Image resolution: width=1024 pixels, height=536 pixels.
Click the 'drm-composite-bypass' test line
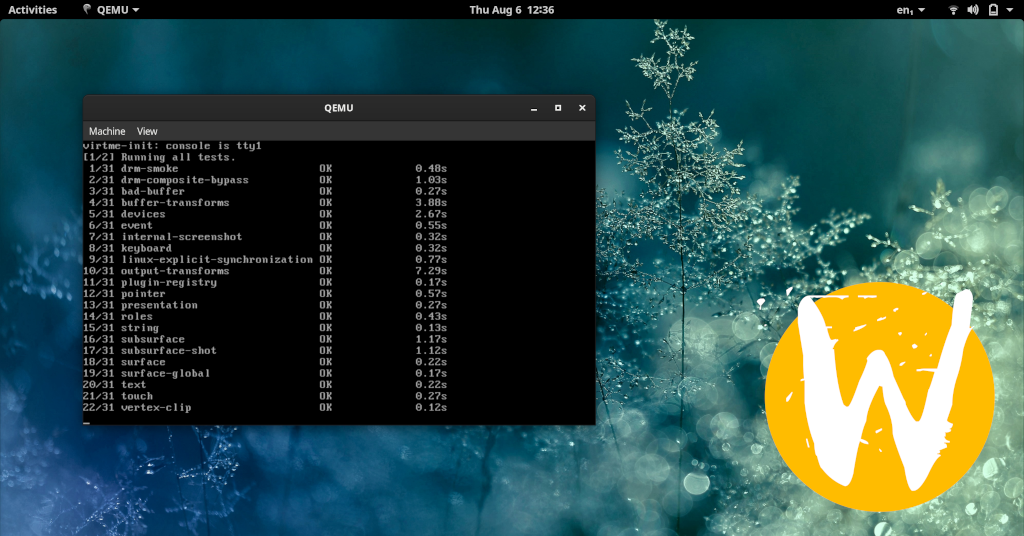pos(265,180)
